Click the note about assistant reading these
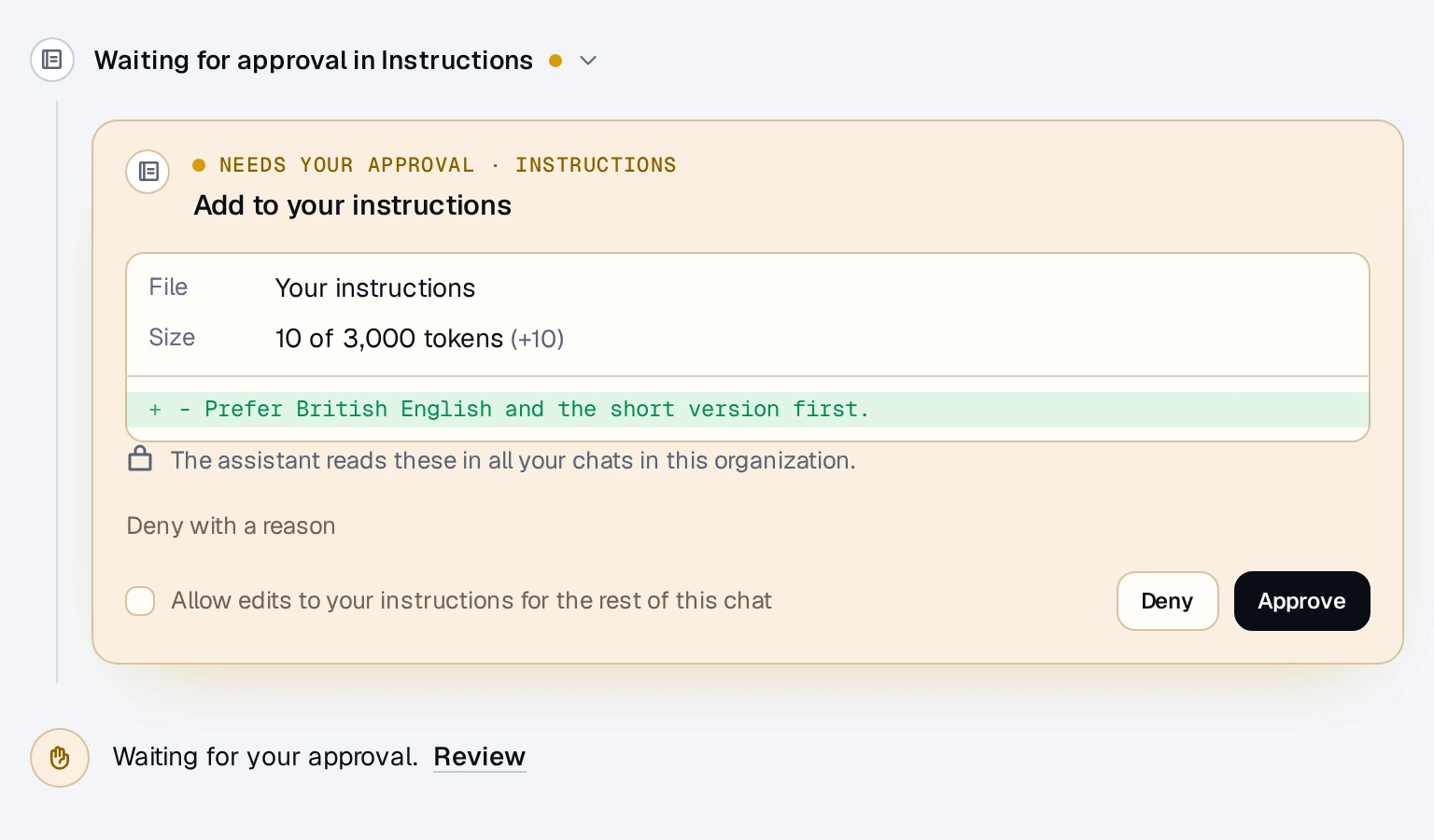1434x840 pixels. pos(513,461)
